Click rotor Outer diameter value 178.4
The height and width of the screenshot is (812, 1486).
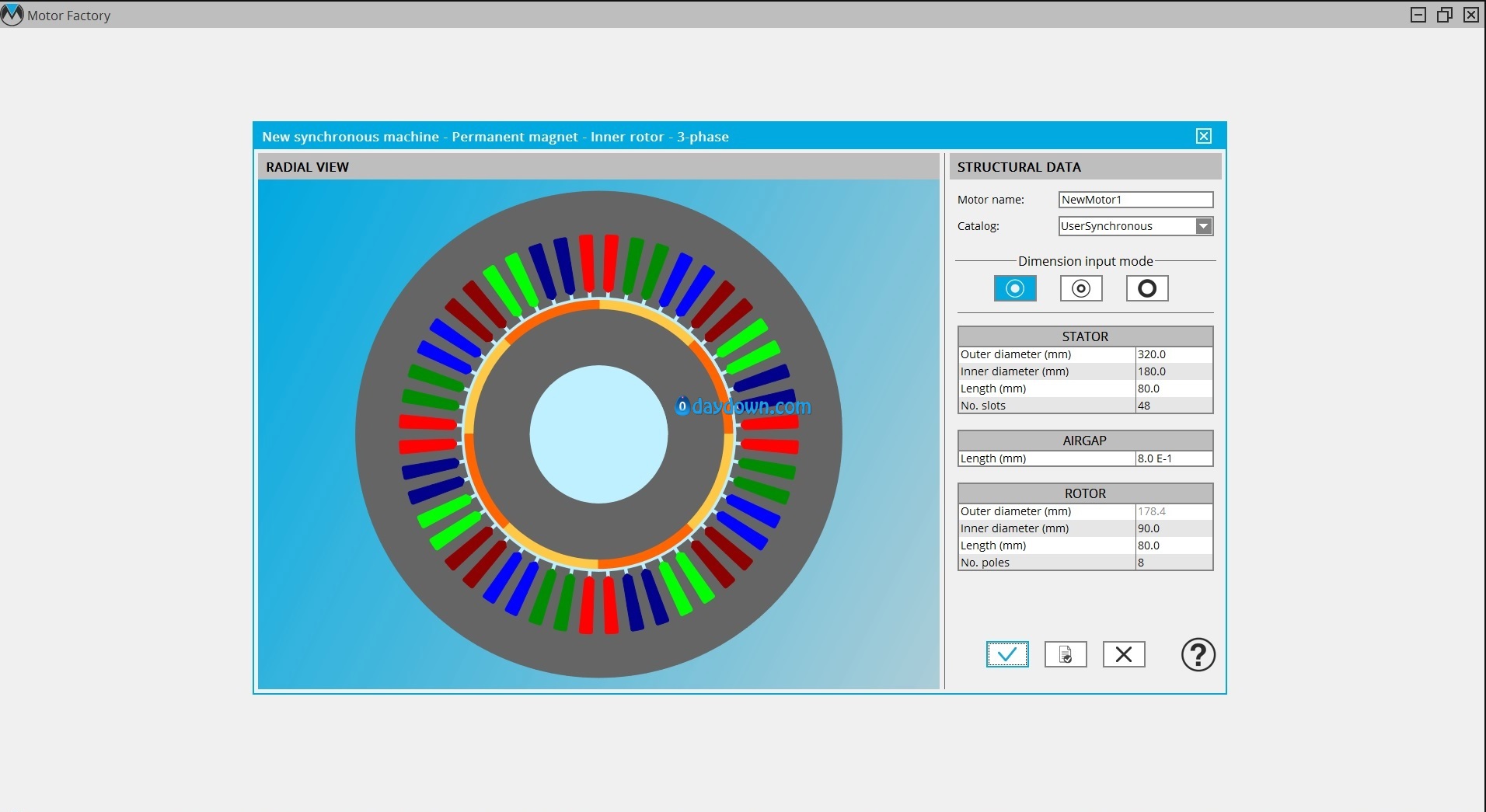(x=1174, y=511)
